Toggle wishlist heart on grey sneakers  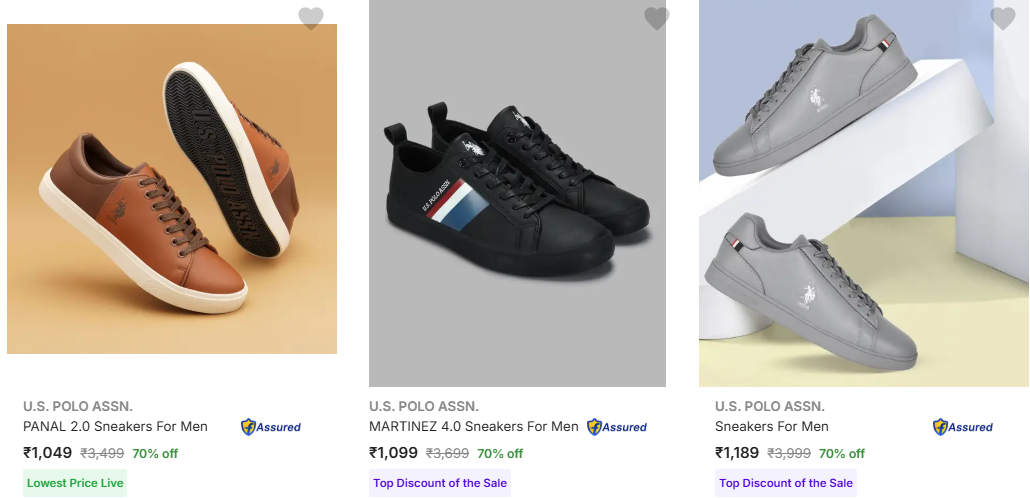click(x=1002, y=18)
